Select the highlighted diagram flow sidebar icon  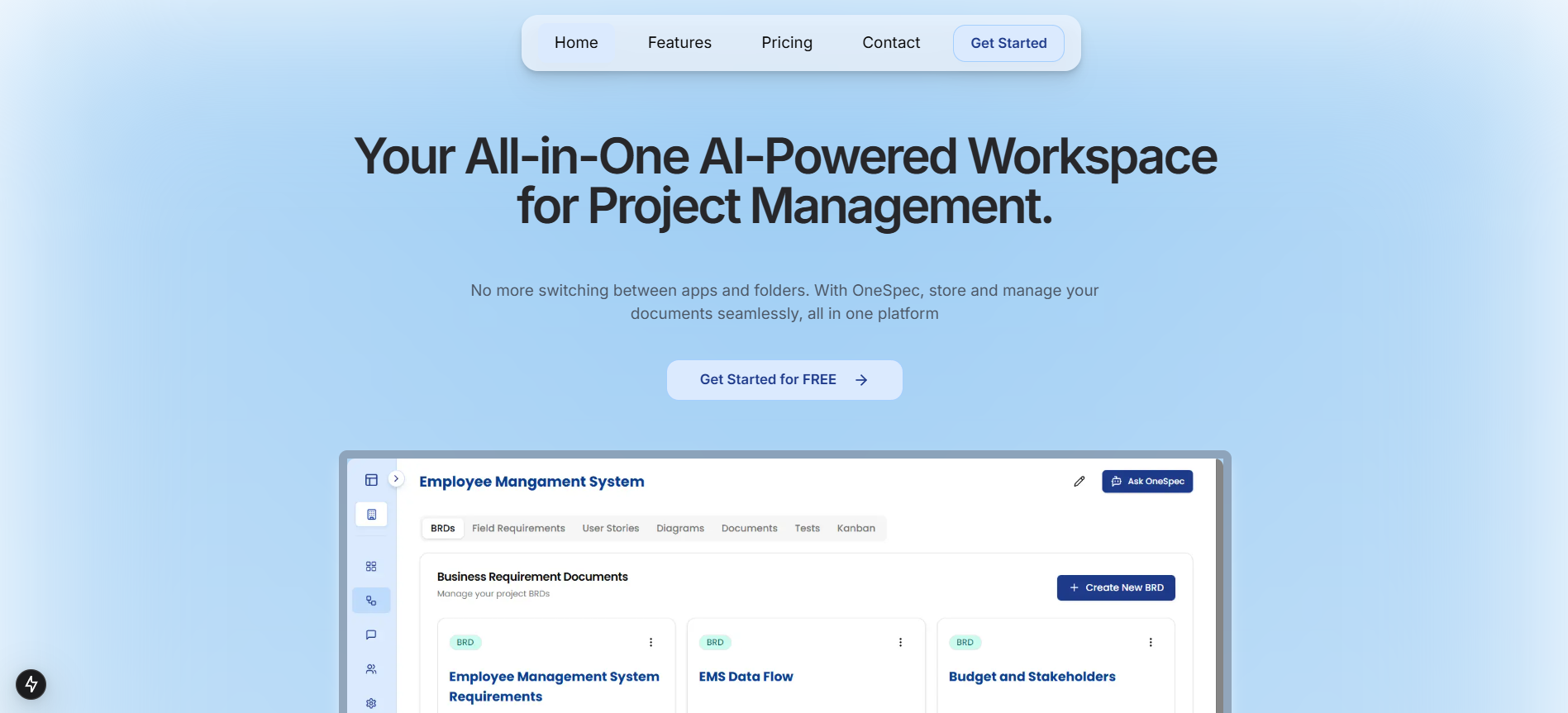click(371, 601)
